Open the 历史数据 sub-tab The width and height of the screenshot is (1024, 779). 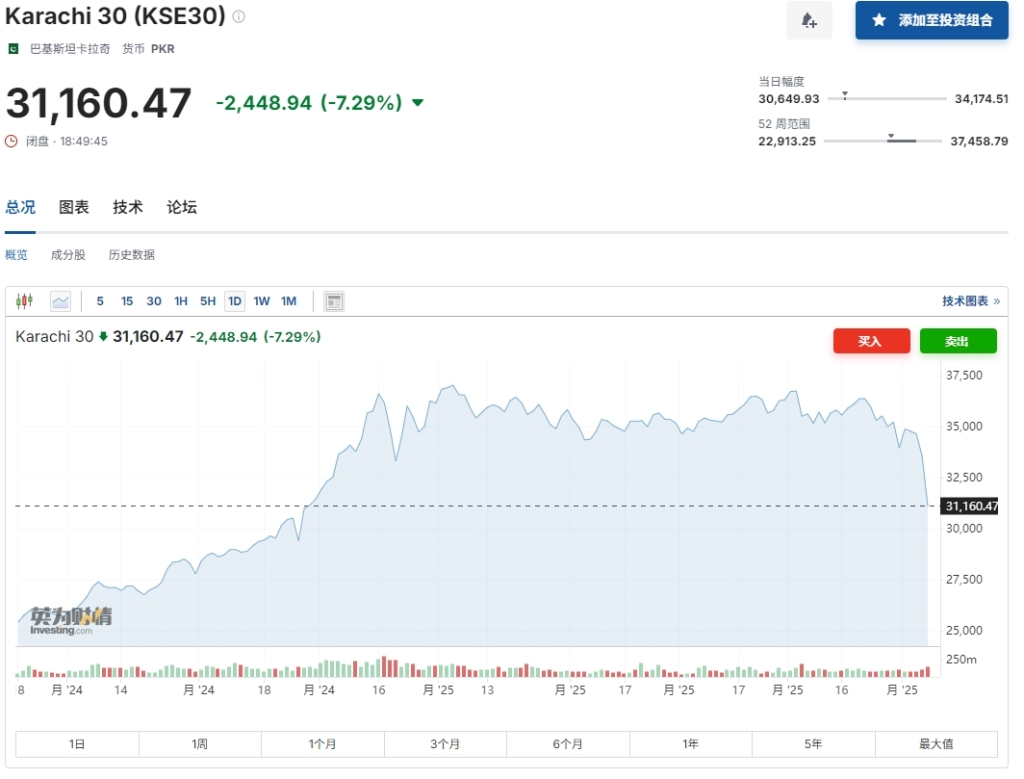pos(131,255)
